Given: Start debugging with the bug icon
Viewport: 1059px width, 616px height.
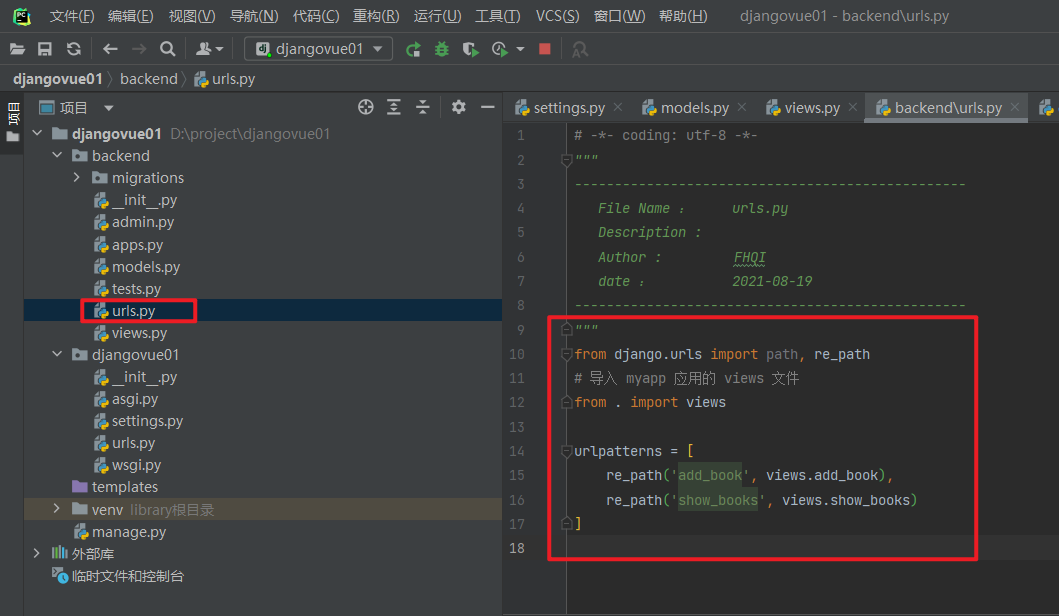Looking at the screenshot, I should click(x=442, y=49).
